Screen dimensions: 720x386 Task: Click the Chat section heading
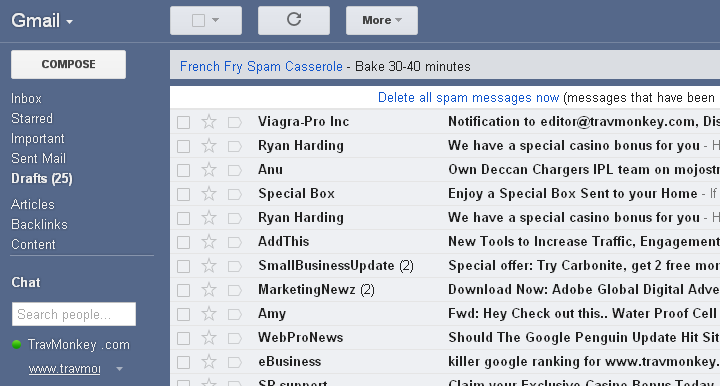click(x=26, y=282)
